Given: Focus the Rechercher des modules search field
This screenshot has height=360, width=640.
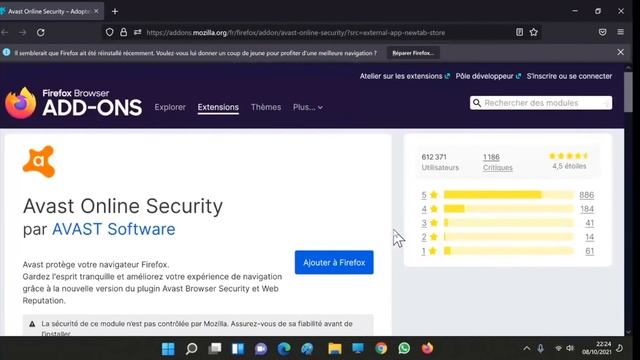Looking at the screenshot, I should click(x=541, y=103).
